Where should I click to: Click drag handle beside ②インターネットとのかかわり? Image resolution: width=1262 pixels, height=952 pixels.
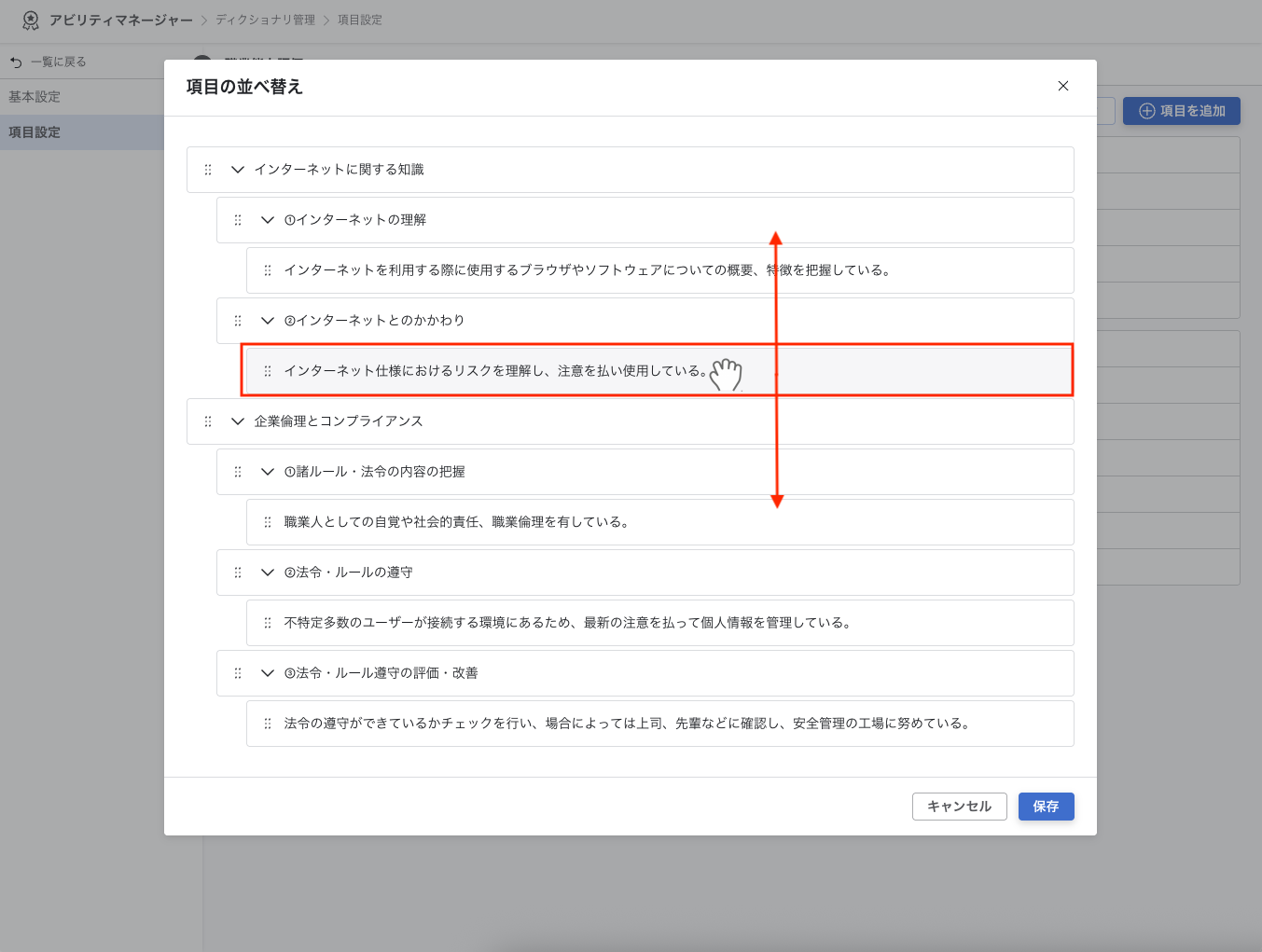click(x=238, y=321)
